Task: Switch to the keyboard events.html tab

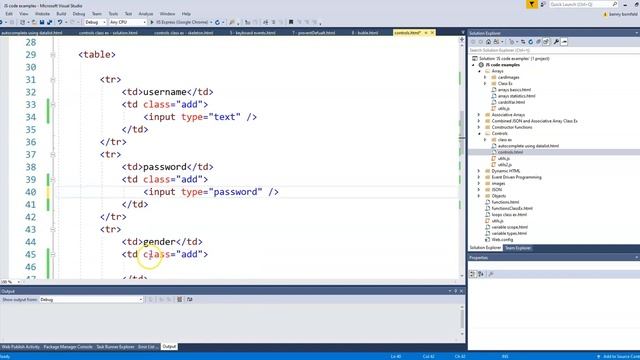Action: pyautogui.click(x=252, y=33)
